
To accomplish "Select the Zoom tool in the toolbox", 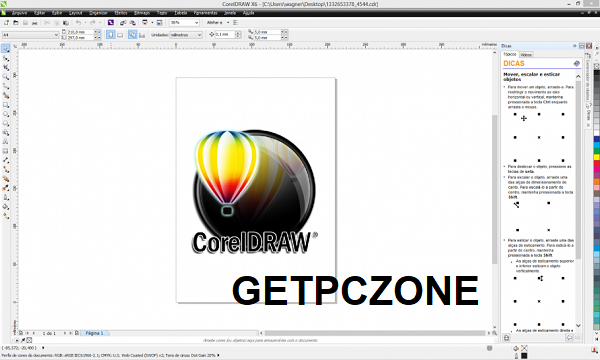I will [6, 77].
